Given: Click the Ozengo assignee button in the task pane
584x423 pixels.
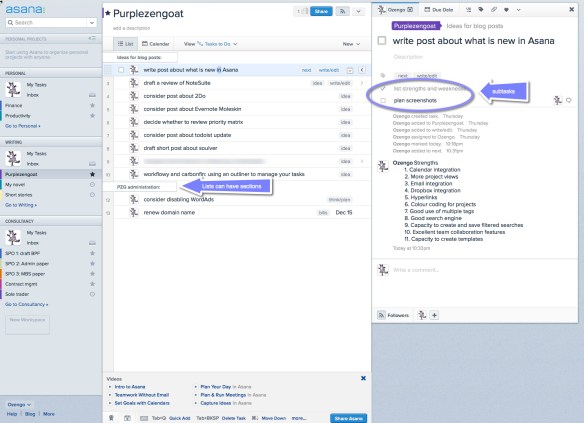Looking at the screenshot, I should pos(395,10).
